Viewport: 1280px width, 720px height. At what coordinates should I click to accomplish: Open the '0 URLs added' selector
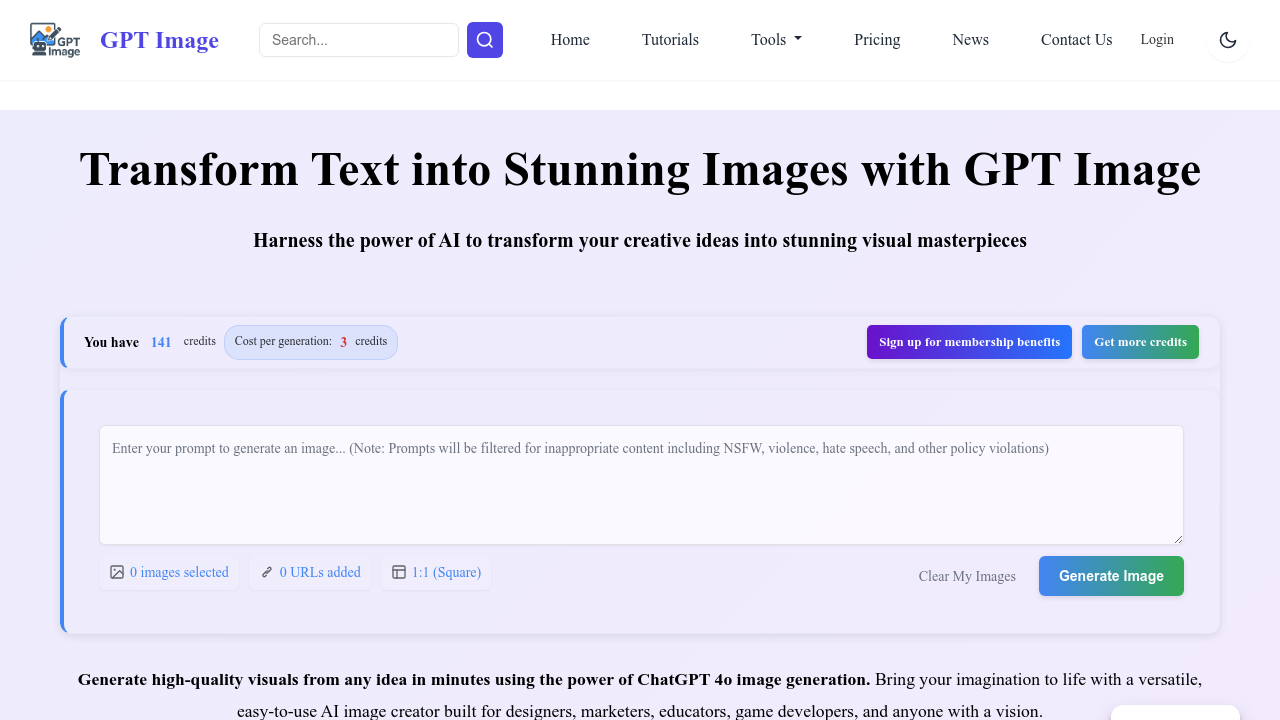310,572
